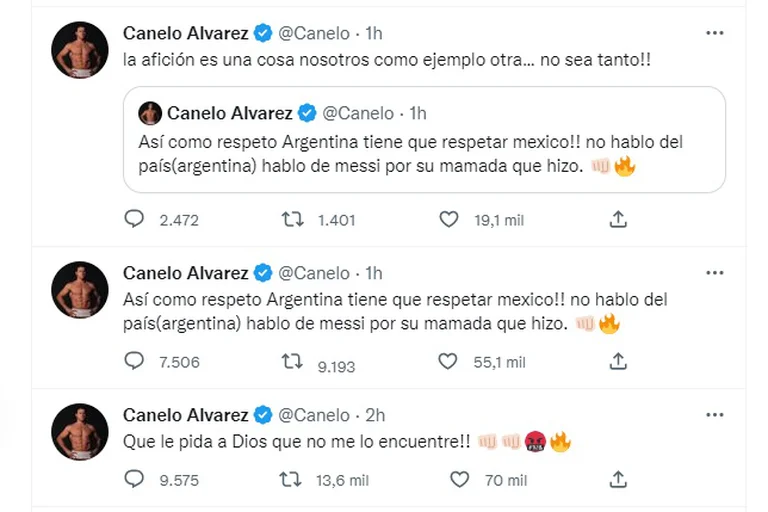This screenshot has width=768, height=512.
Task: Open more options on the first tweet
Action: pos(715,33)
